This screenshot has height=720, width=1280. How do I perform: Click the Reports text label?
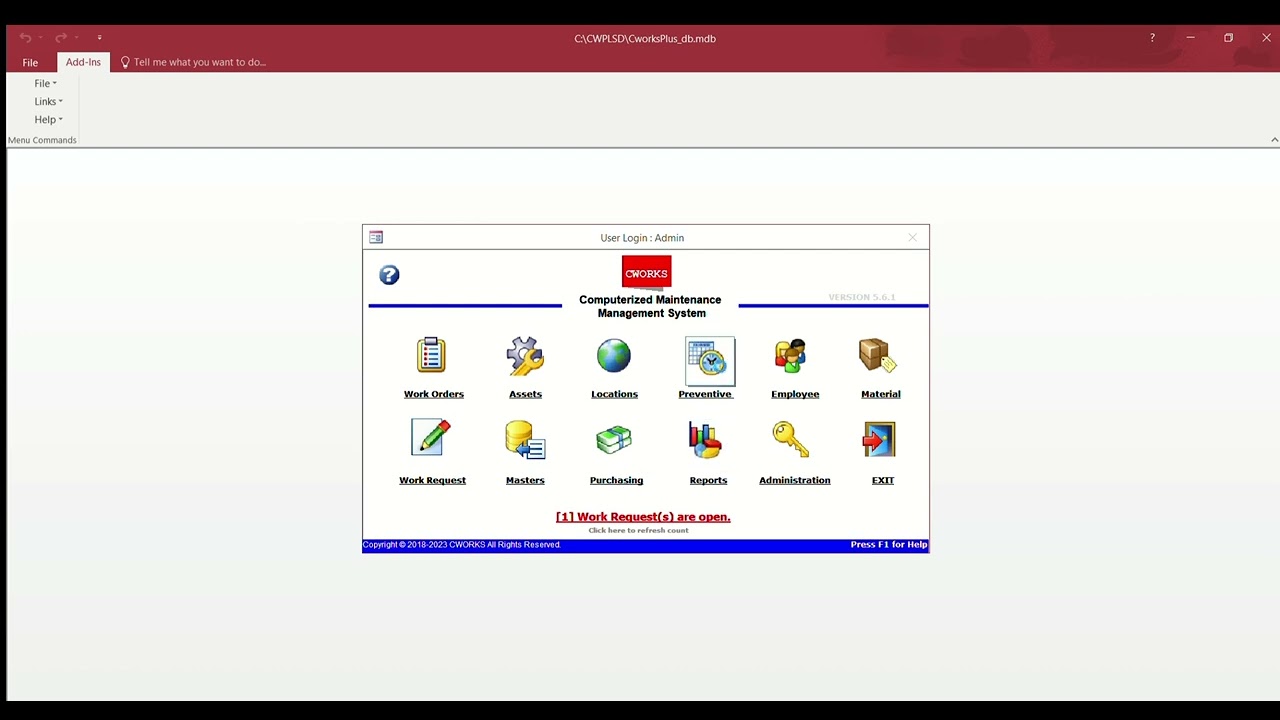pos(708,480)
